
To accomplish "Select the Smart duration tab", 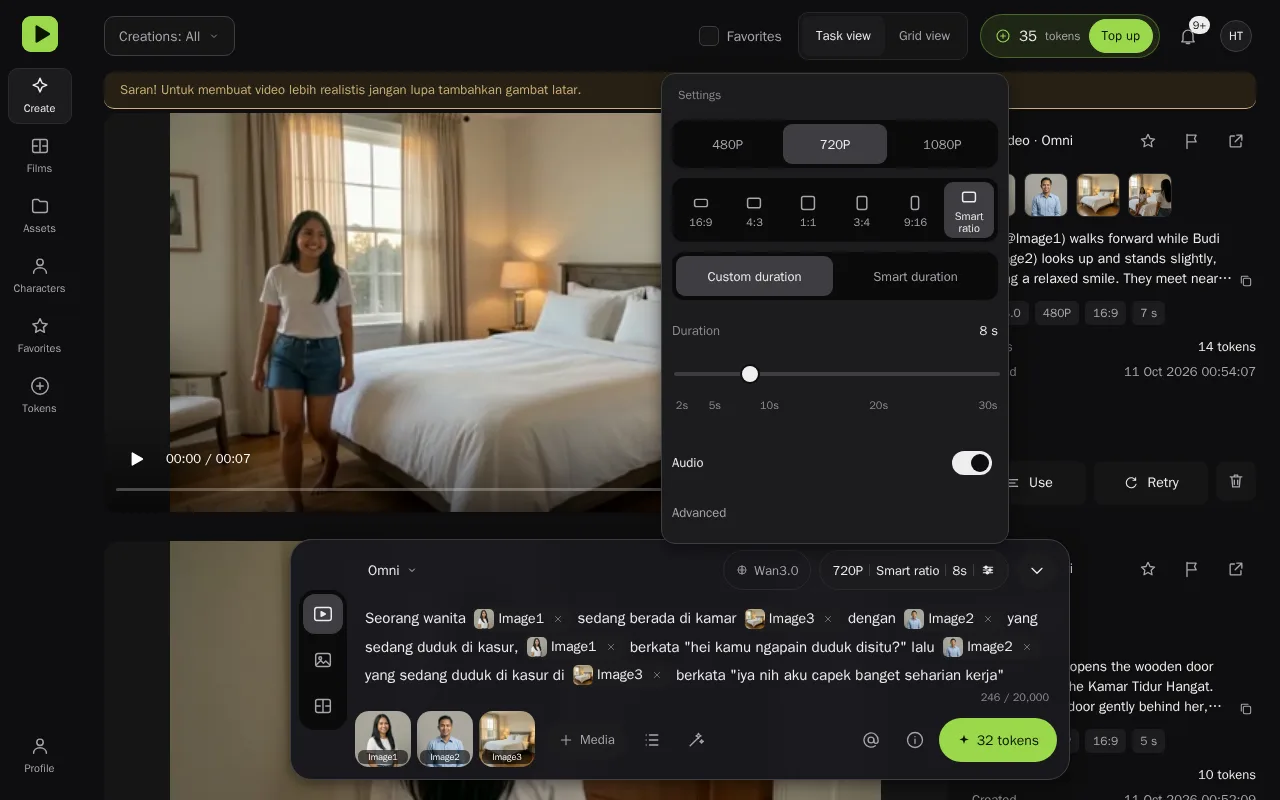I will pos(915,277).
